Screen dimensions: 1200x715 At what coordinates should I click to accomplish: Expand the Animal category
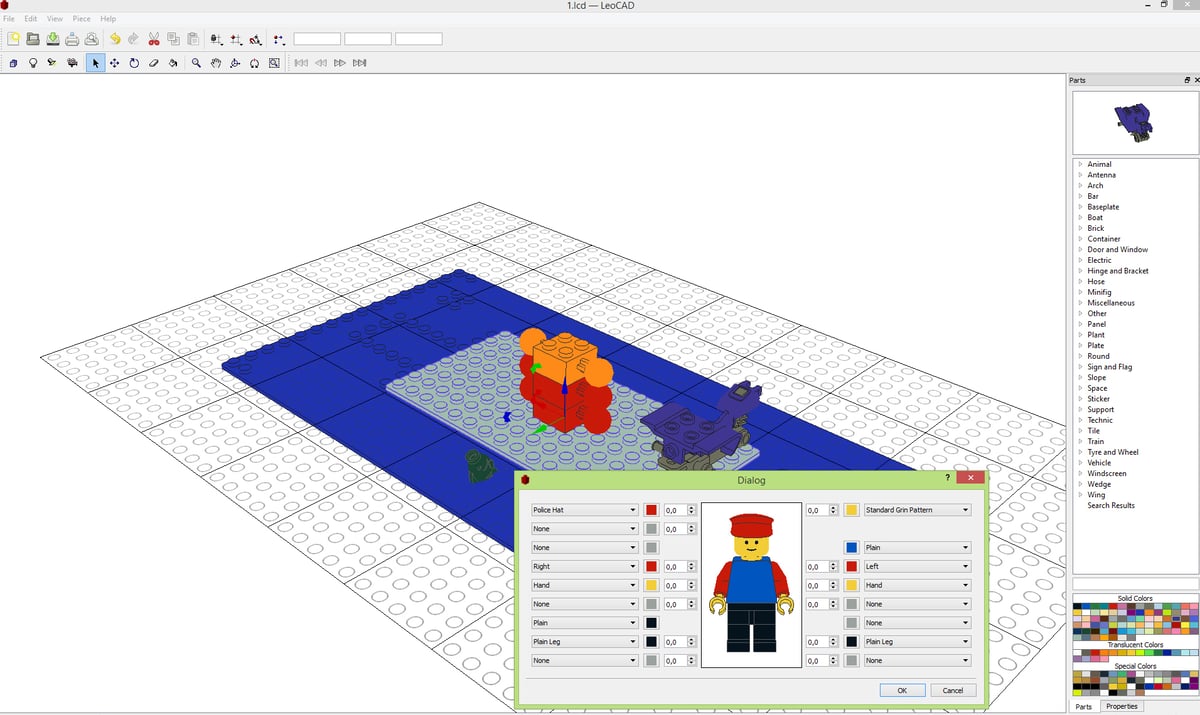pyautogui.click(x=1081, y=164)
